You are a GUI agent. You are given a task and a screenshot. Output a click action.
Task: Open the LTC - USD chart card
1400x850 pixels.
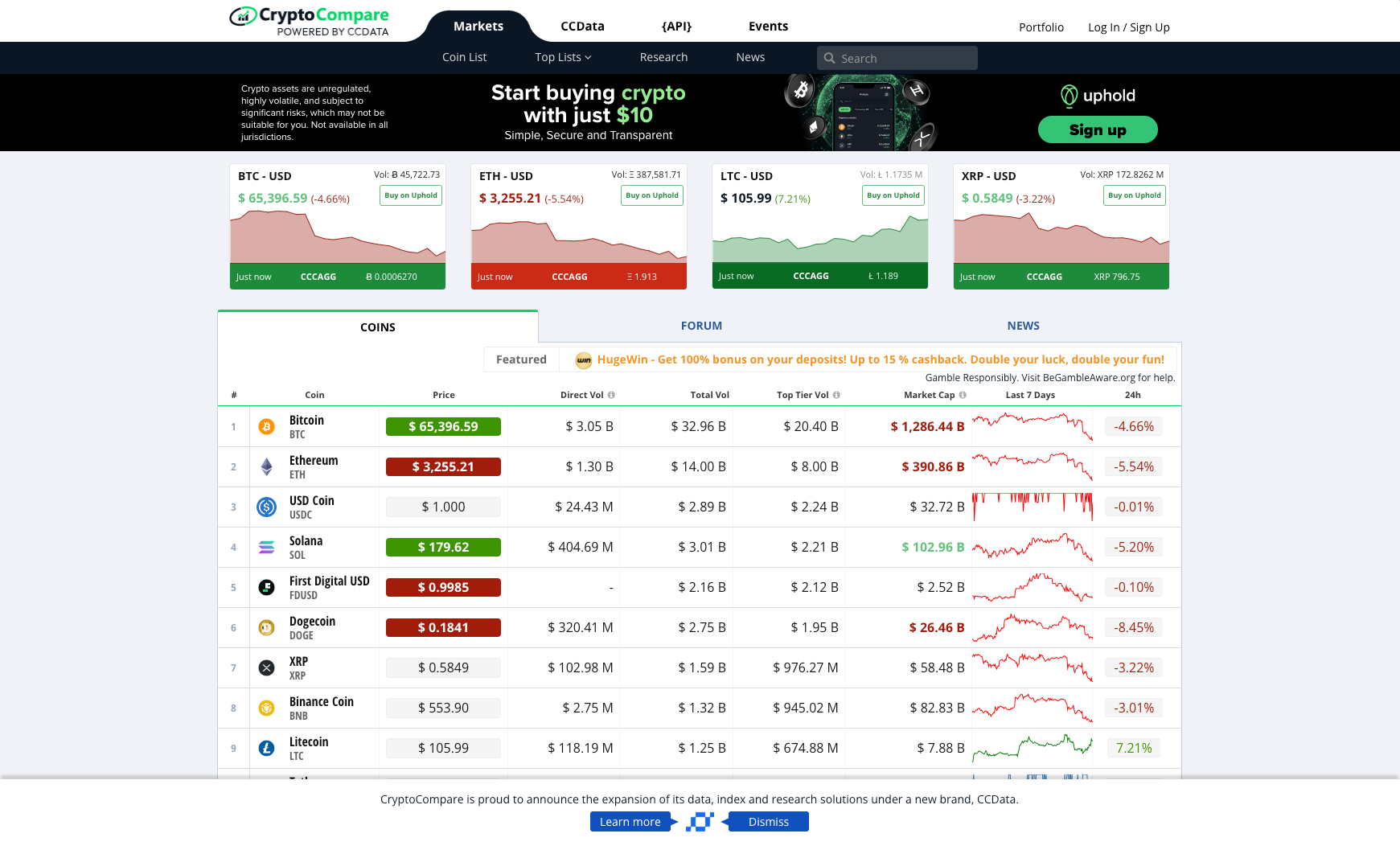tap(820, 227)
